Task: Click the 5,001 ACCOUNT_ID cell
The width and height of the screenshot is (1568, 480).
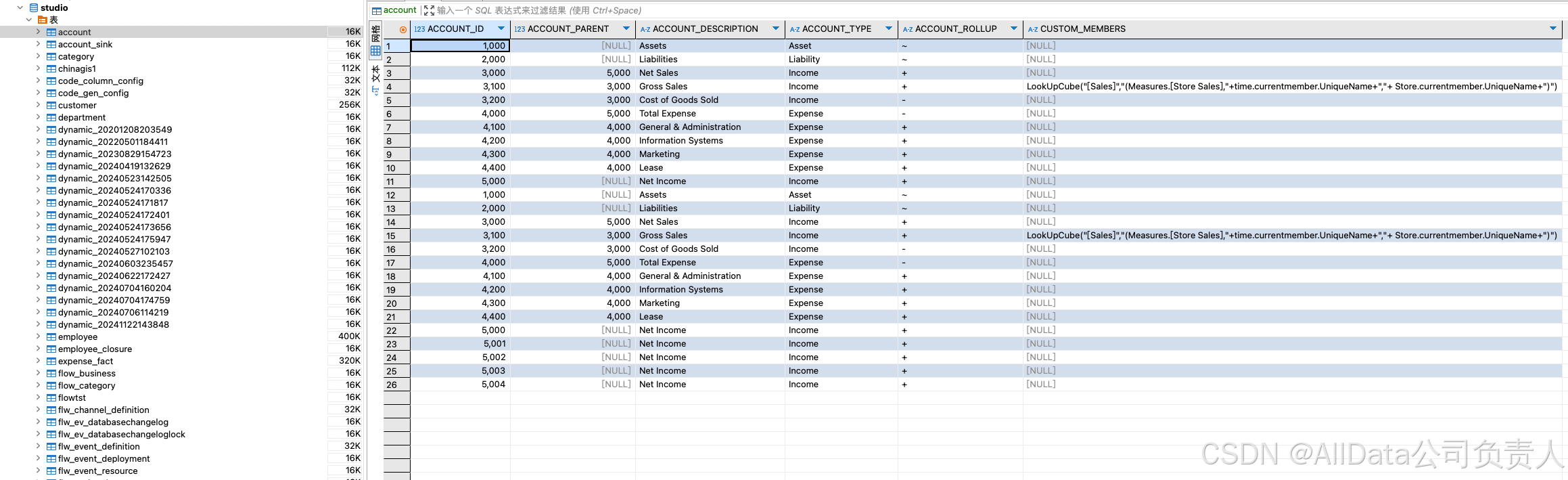Action: tap(461, 344)
